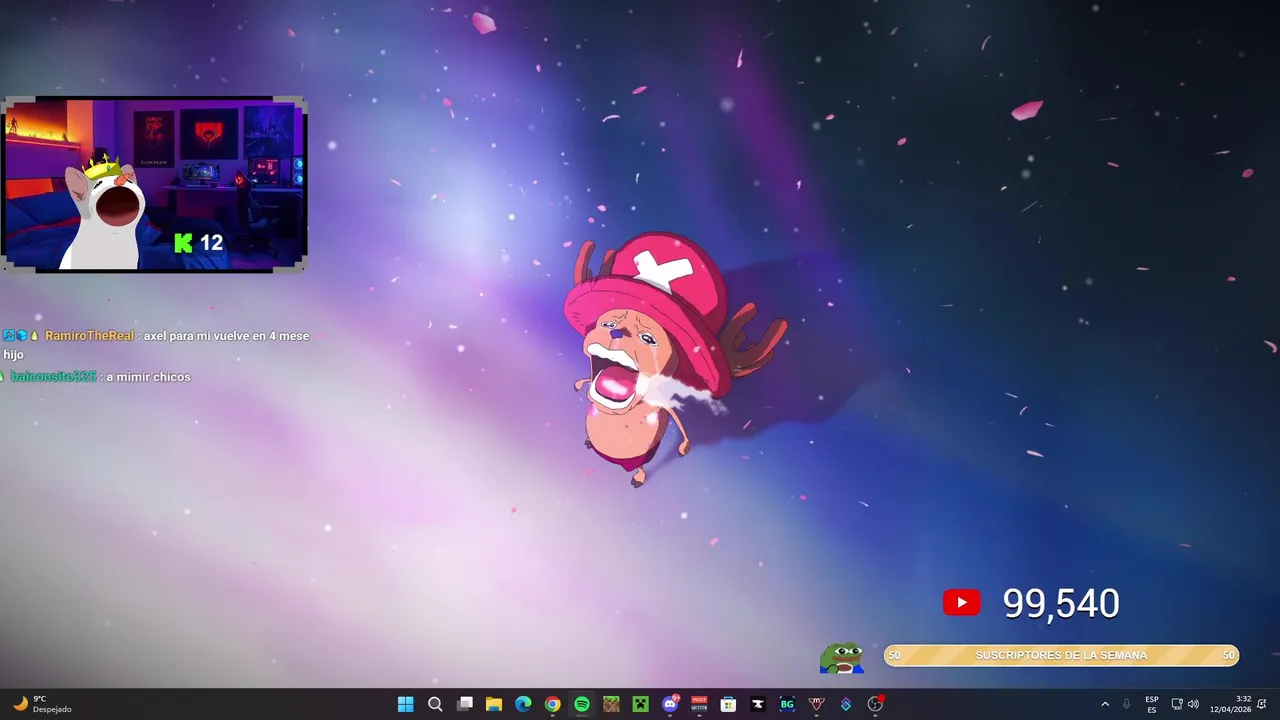
Task: Open Task View from taskbar
Action: coord(465,704)
